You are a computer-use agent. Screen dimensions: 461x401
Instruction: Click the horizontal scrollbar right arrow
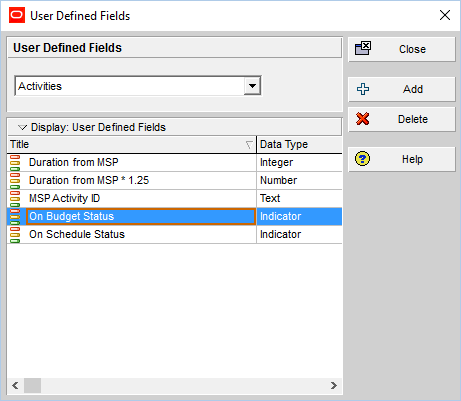click(334, 386)
